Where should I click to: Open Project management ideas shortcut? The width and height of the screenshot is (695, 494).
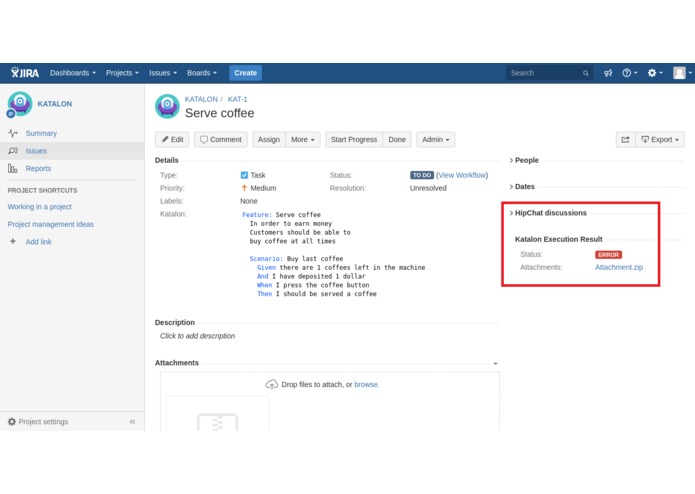pyautogui.click(x=51, y=224)
